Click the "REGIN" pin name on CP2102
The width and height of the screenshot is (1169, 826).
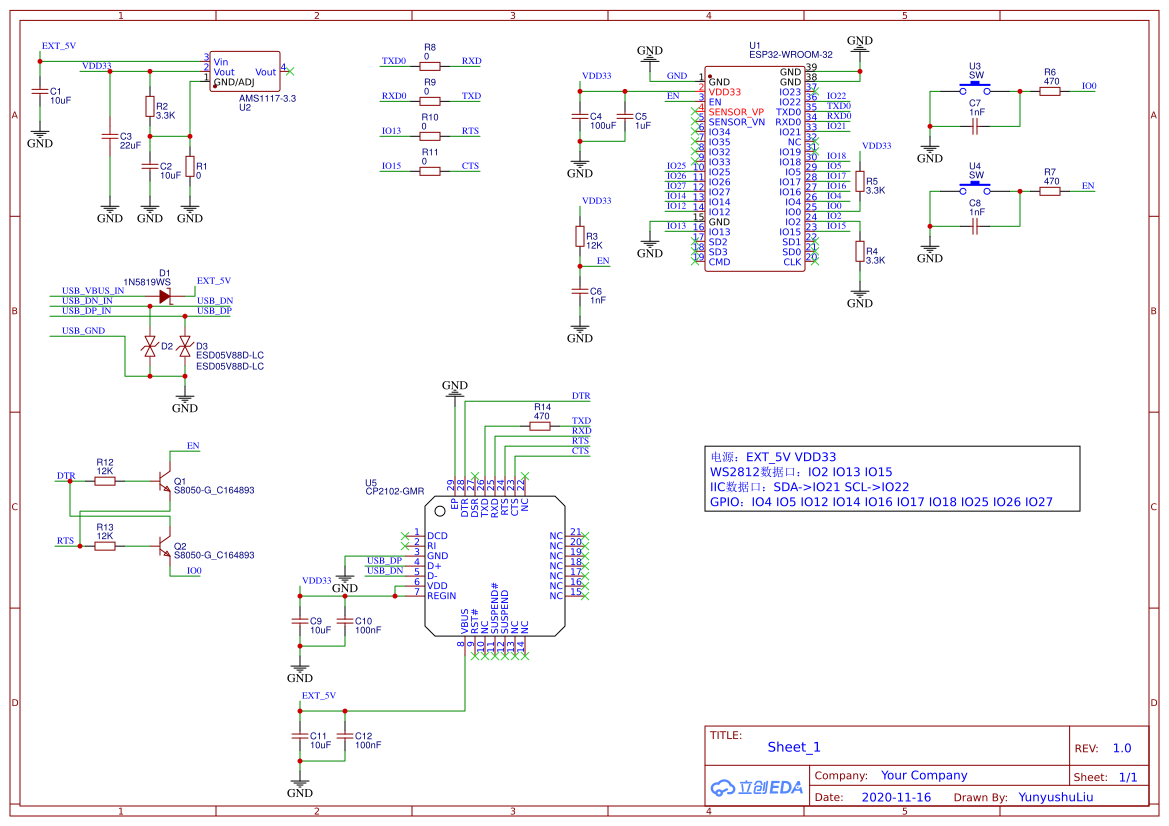(x=441, y=596)
